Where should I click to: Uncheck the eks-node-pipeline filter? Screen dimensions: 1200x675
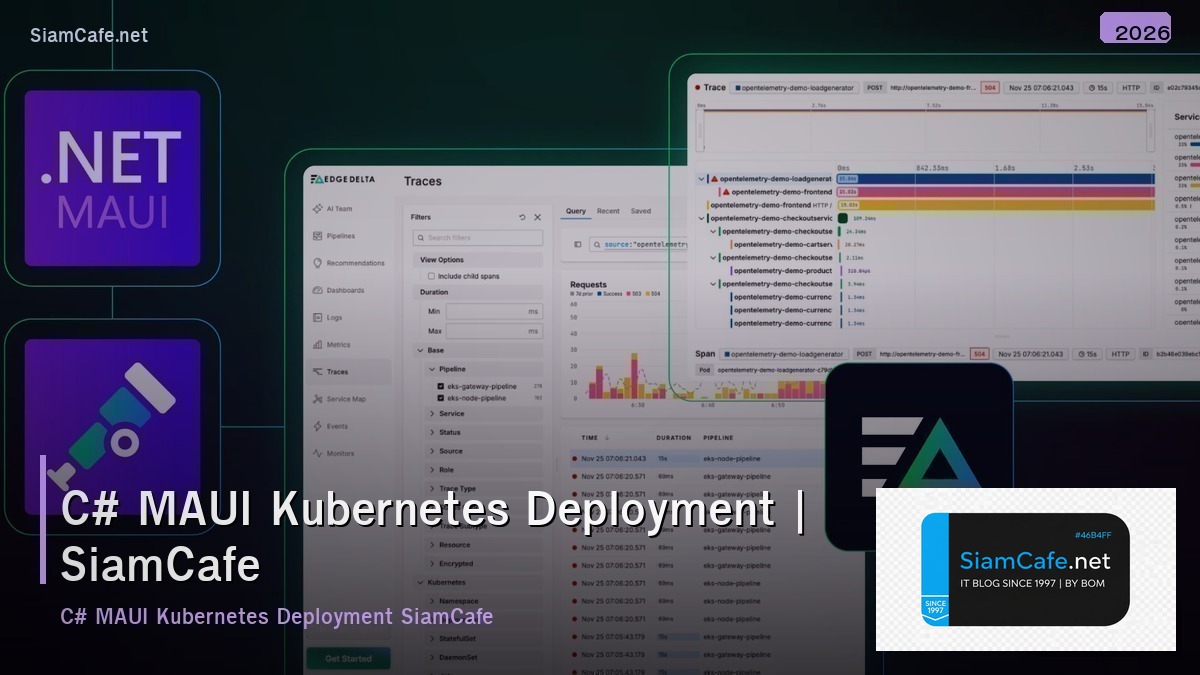click(439, 399)
